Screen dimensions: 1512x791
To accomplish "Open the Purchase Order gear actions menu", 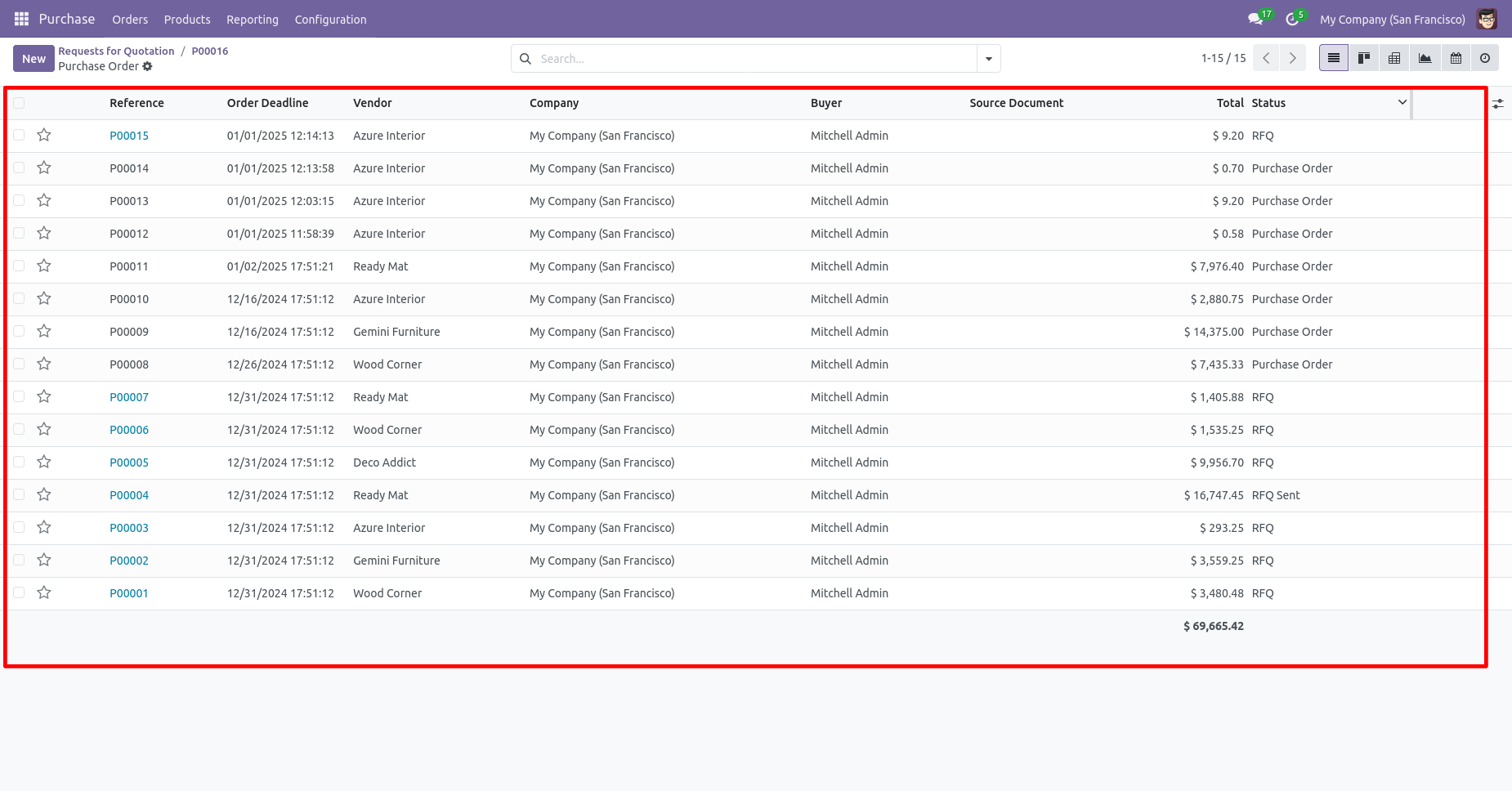I will point(147,66).
